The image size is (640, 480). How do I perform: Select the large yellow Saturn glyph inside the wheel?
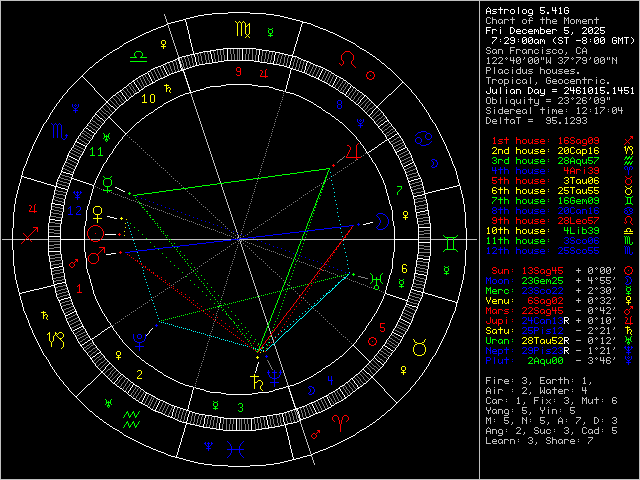(x=257, y=382)
